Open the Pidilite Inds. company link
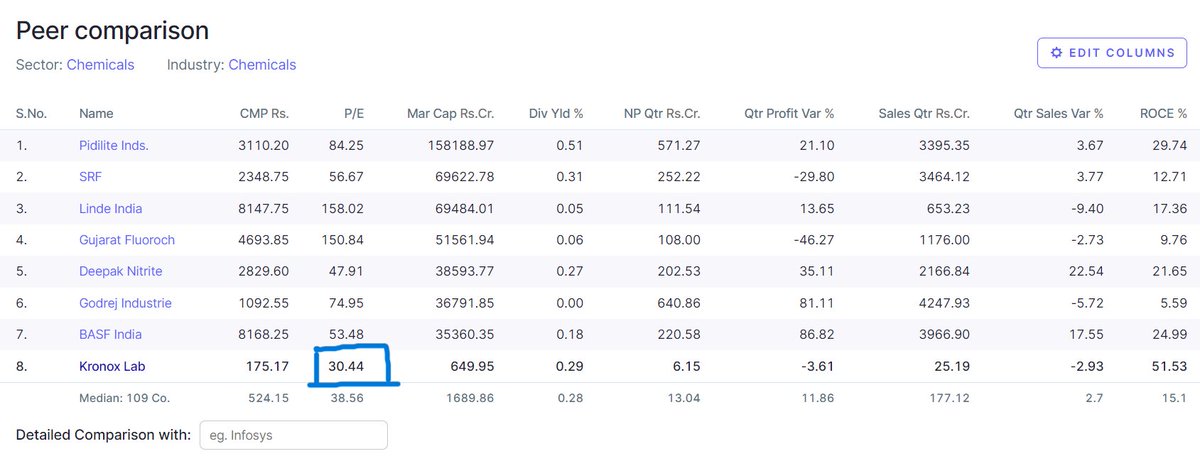1200x461 pixels. (x=114, y=146)
